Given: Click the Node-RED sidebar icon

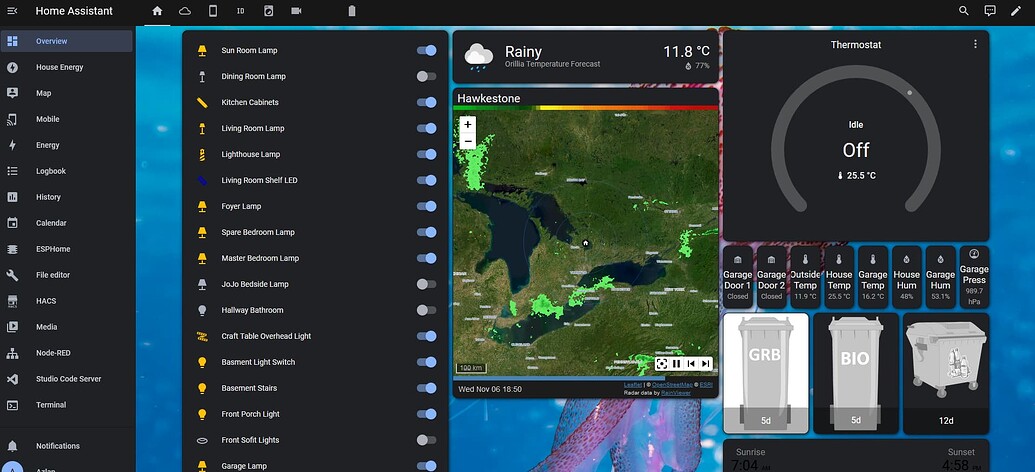Looking at the screenshot, I should (x=12, y=353).
